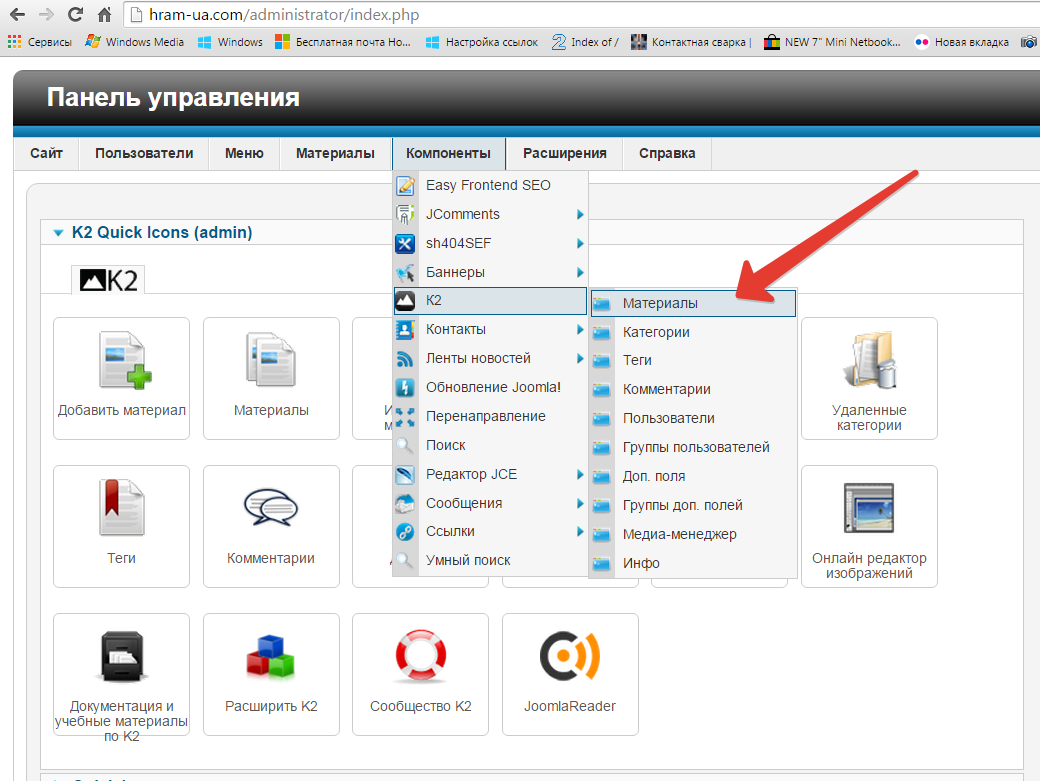The height and width of the screenshot is (781, 1040).
Task: Open JoomlaReader quick icon
Action: [570, 674]
